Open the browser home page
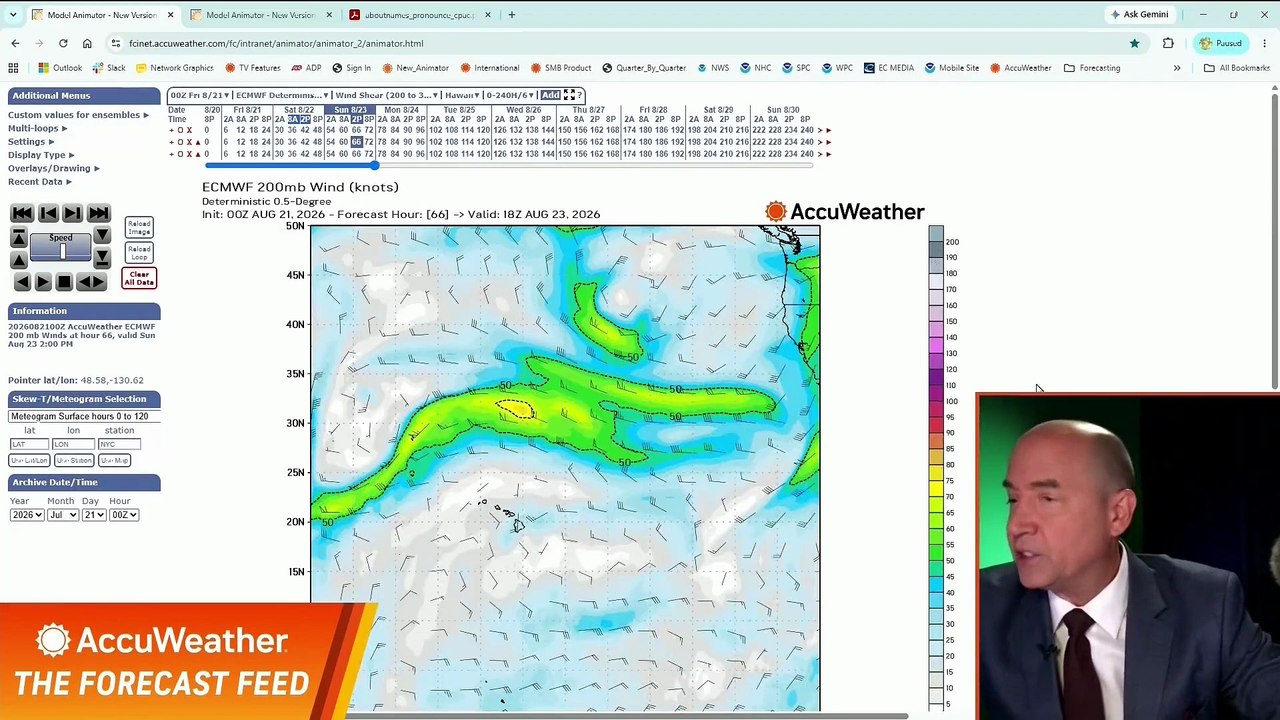1280x720 pixels. pos(87,43)
